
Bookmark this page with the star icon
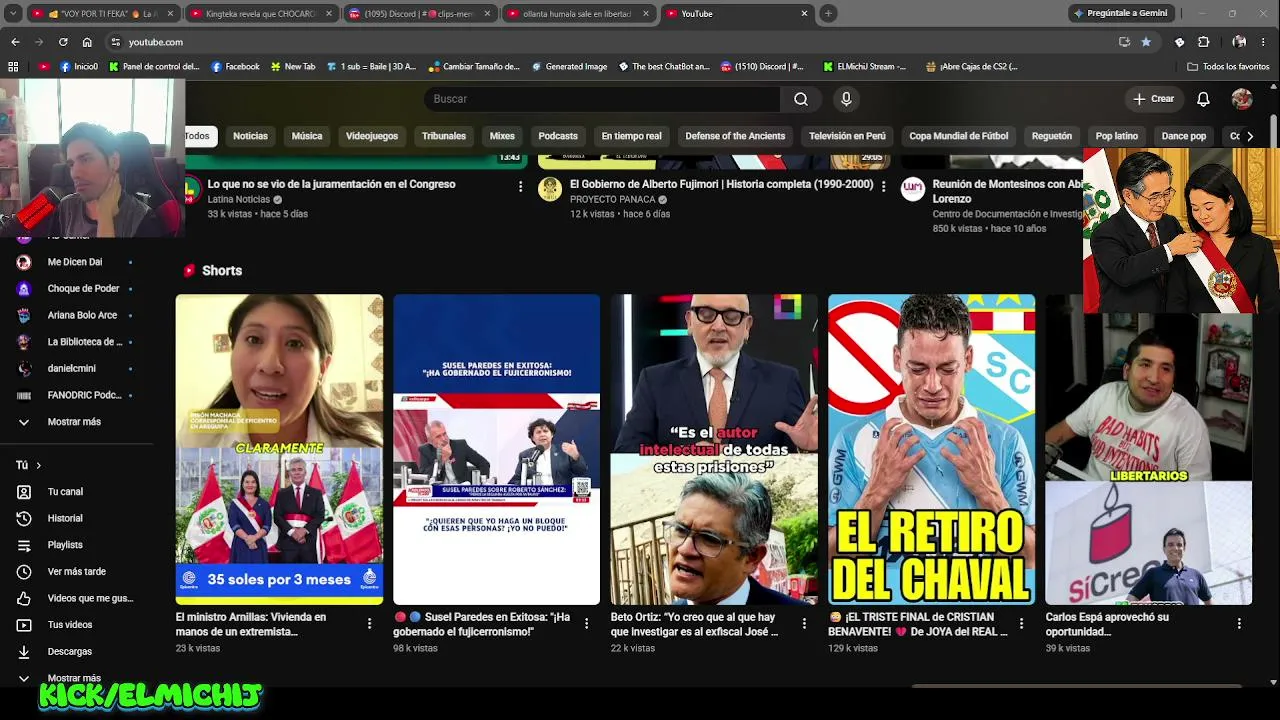1146,42
